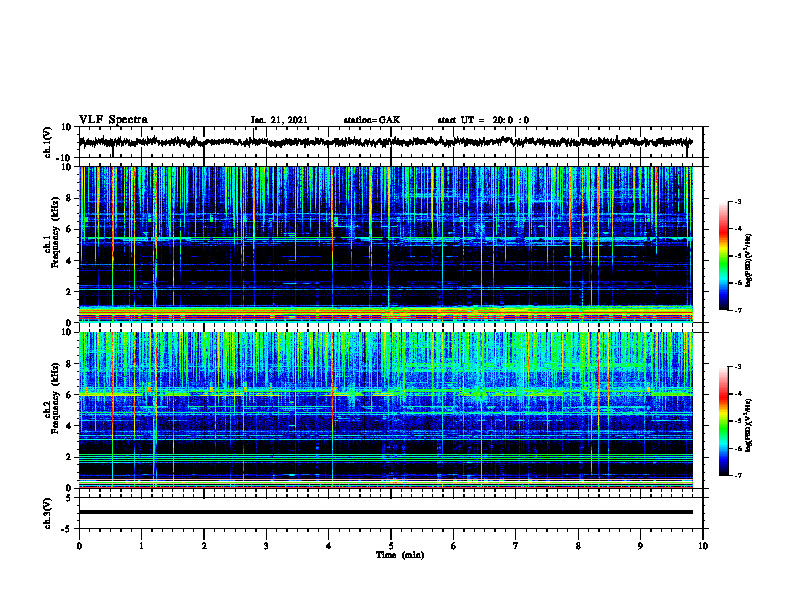Click the ch.1 'Frequency (kHz)' axis label
Image resolution: width=792 pixels, height=612 pixels.
[x=55, y=230]
